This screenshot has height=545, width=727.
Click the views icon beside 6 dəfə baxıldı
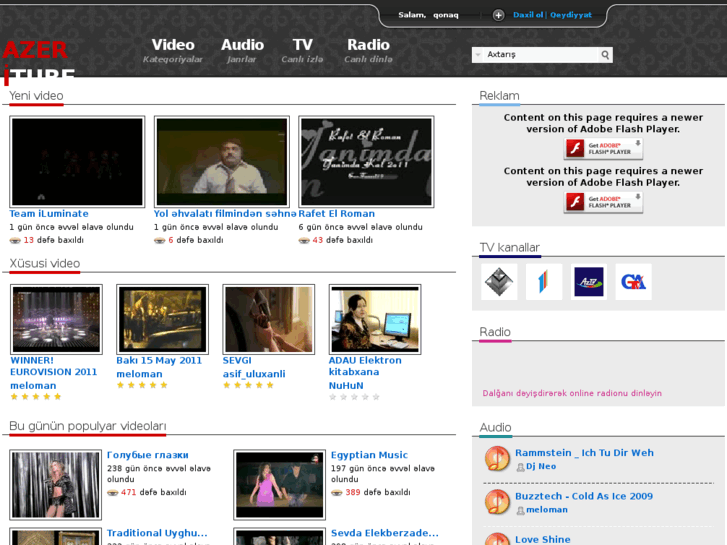click(x=159, y=240)
